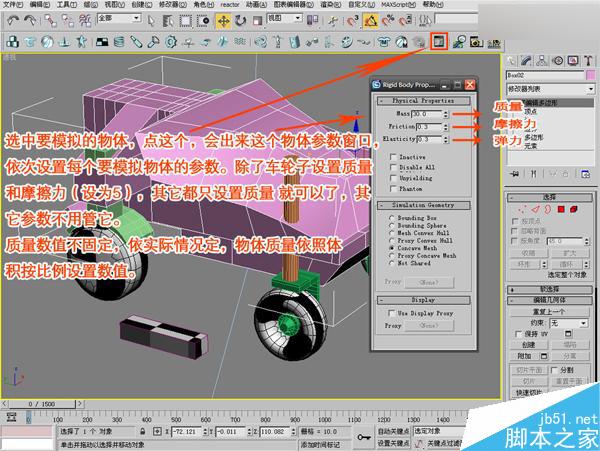
Task: Select the Proxy Concave Mesh option
Action: pyautogui.click(x=392, y=256)
